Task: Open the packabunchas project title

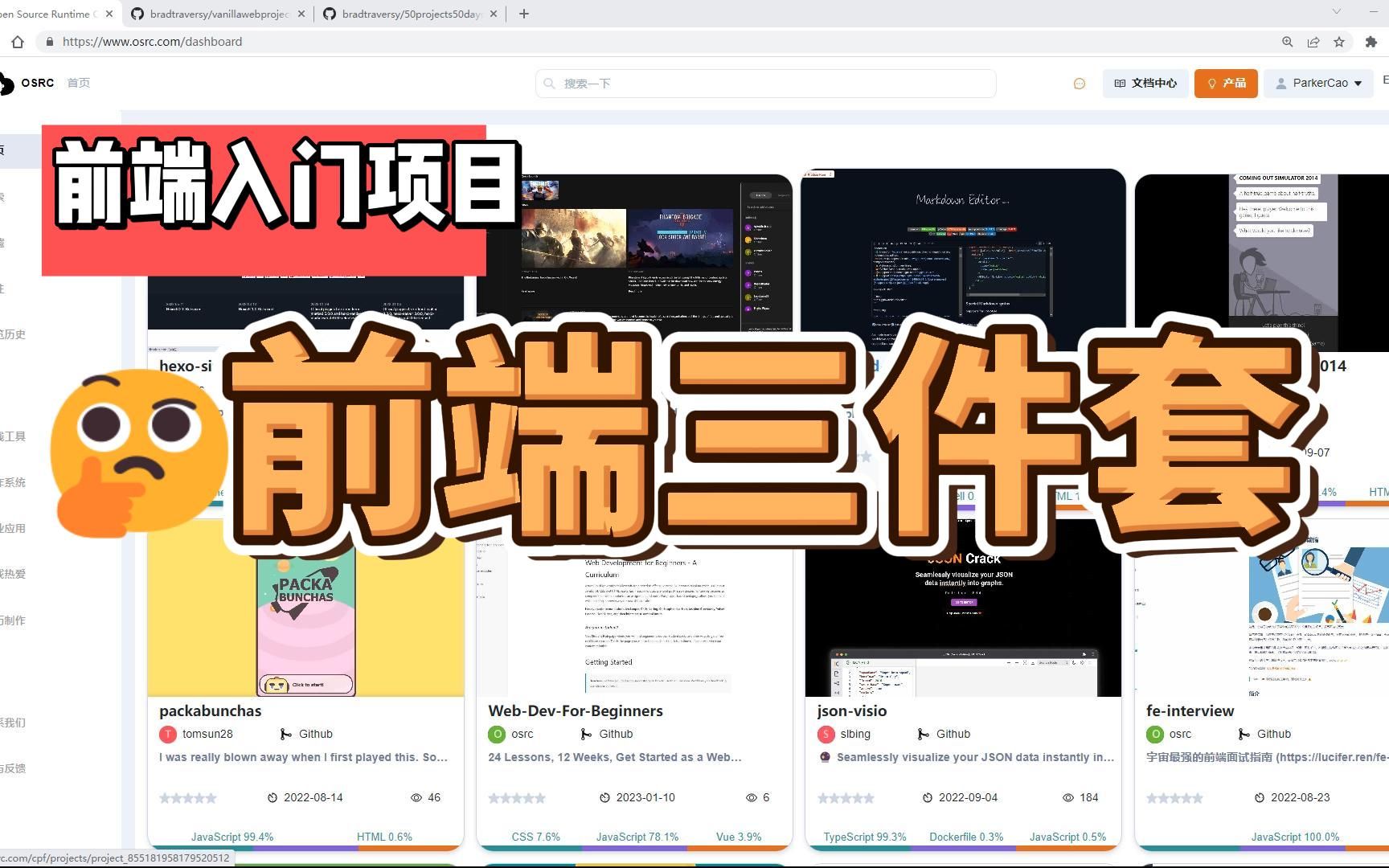Action: [210, 710]
